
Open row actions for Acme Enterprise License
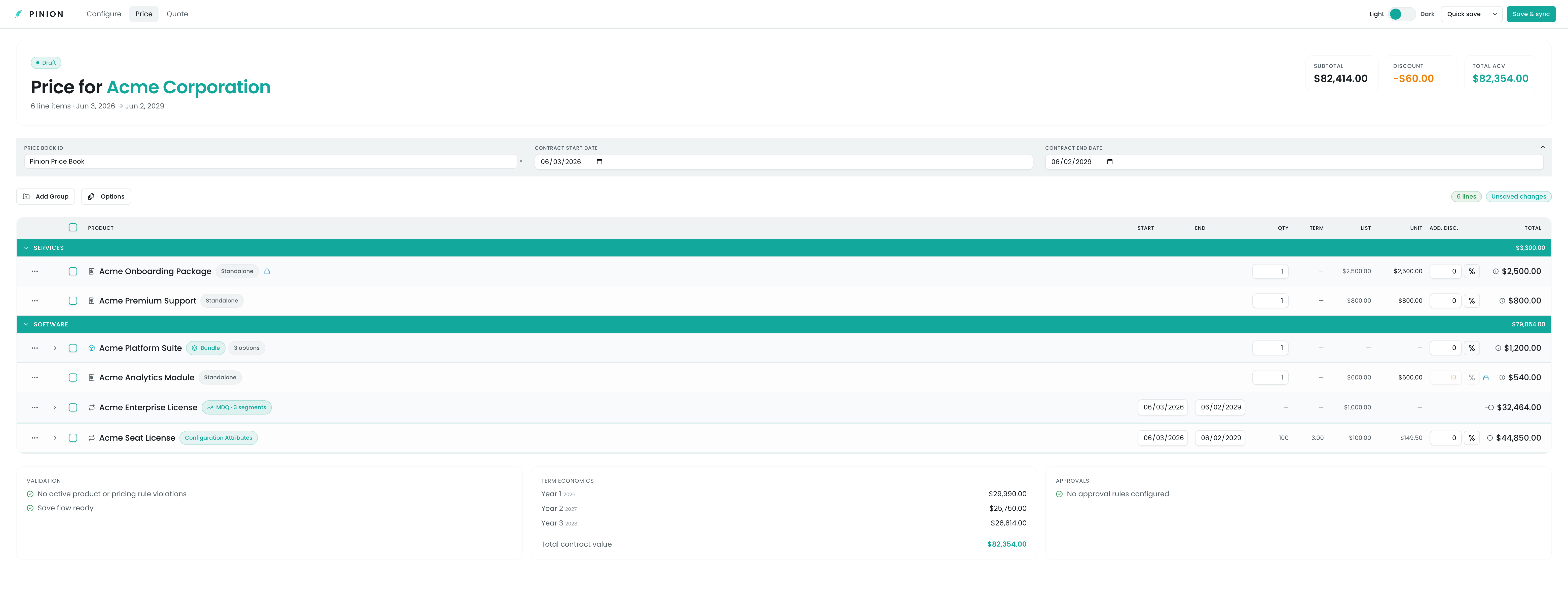pyautogui.click(x=35, y=407)
